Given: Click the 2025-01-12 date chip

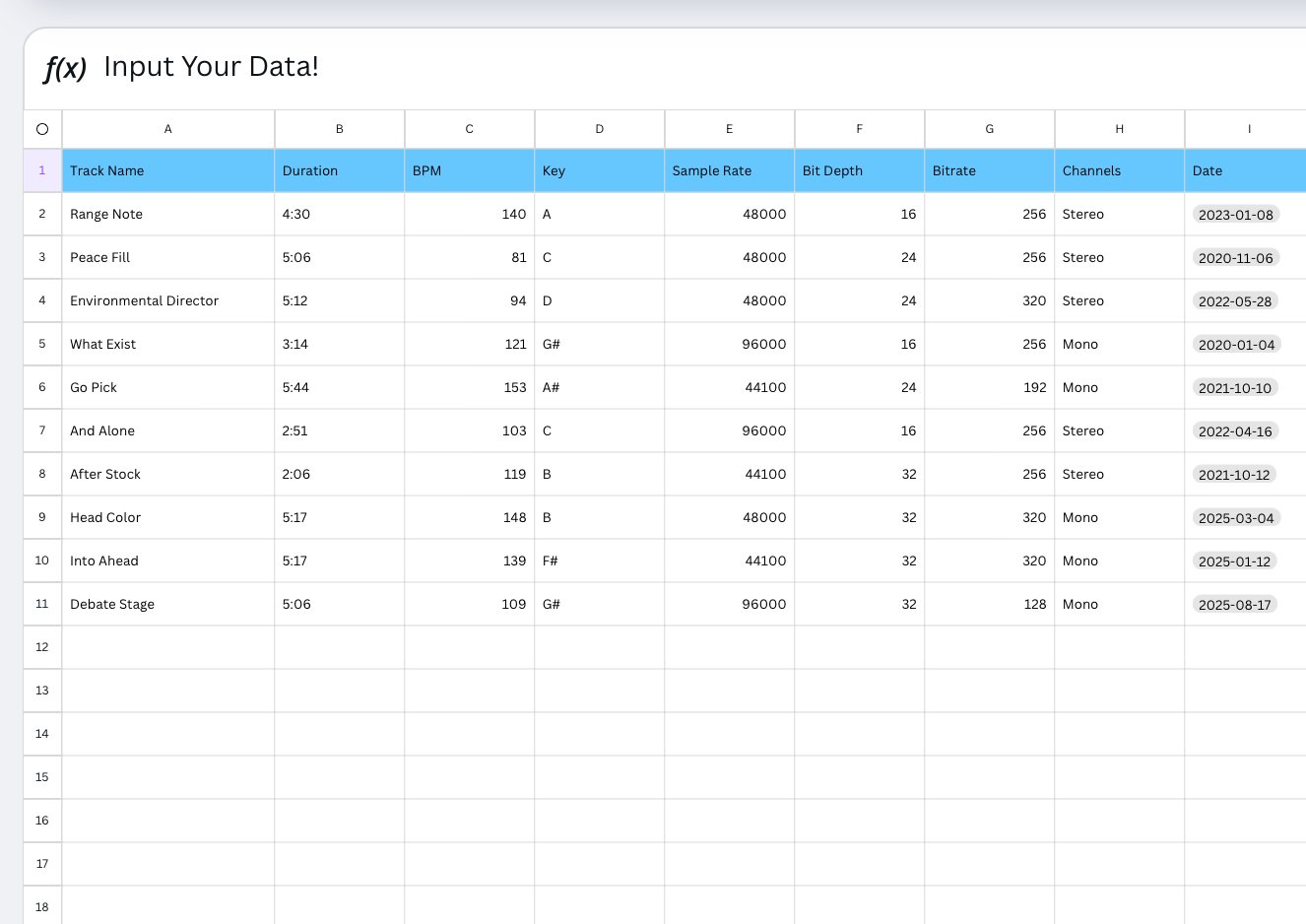Looking at the screenshot, I should (1235, 561).
